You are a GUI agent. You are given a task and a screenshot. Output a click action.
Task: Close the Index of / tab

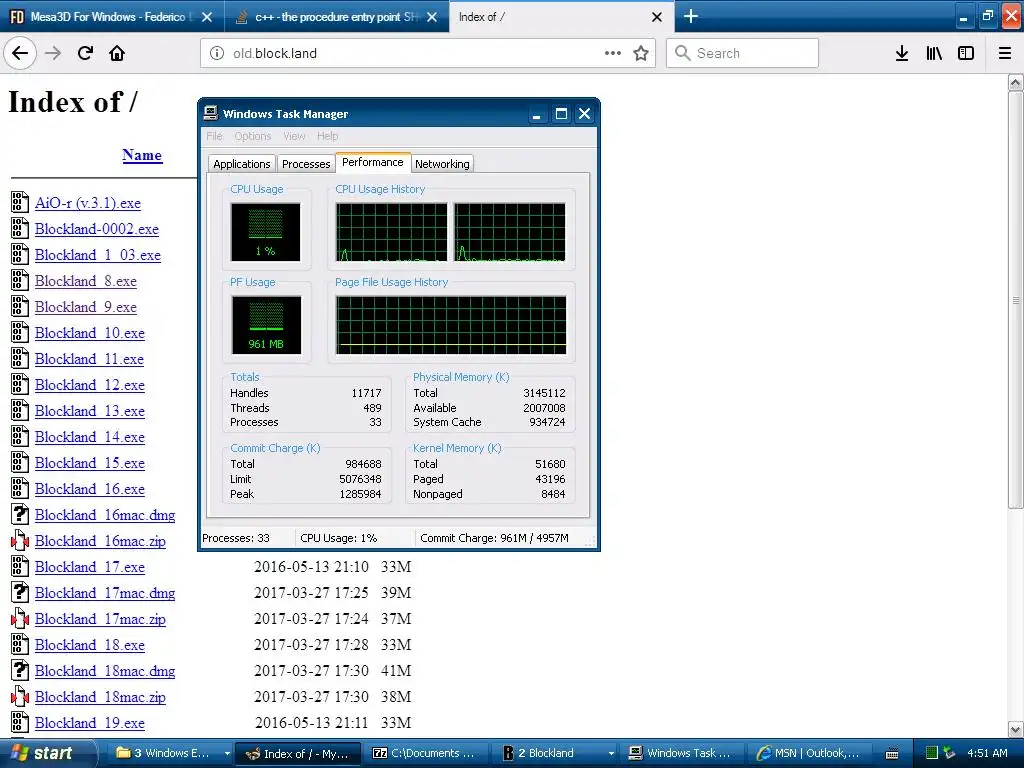657,17
